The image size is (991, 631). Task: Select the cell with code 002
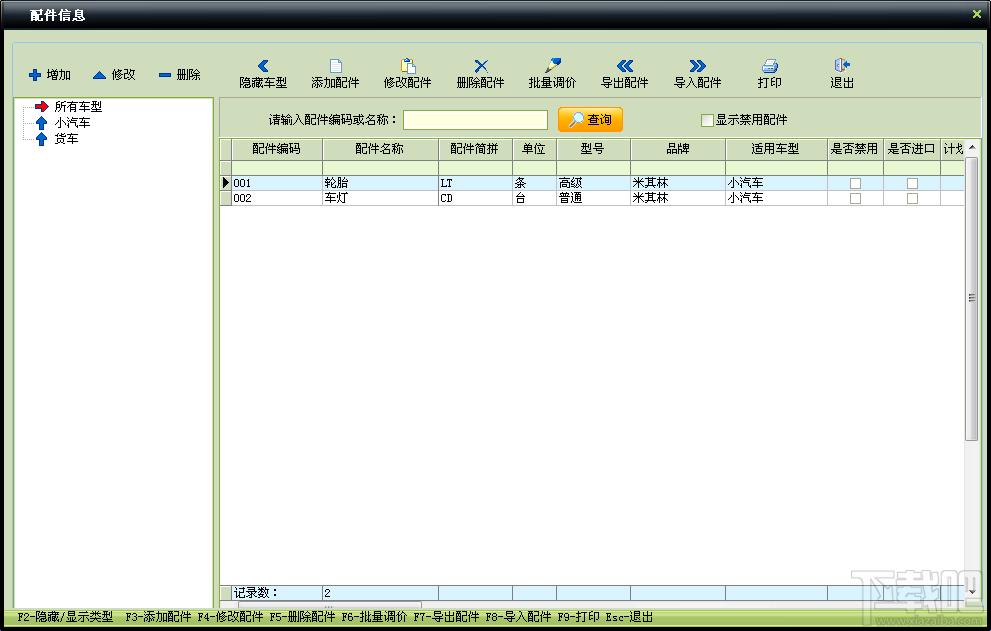[277, 199]
